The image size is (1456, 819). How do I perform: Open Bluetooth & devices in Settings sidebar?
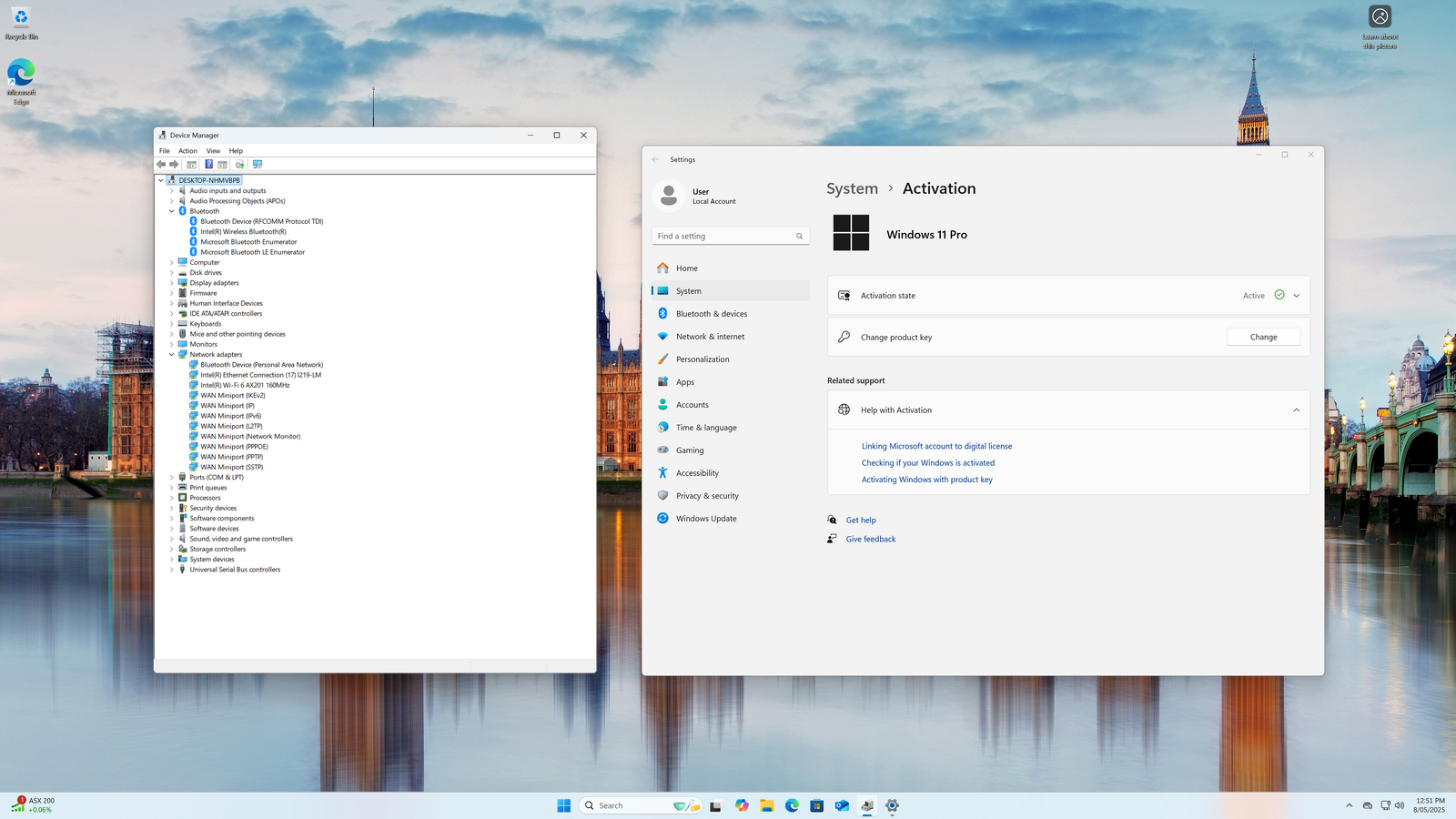click(x=731, y=314)
